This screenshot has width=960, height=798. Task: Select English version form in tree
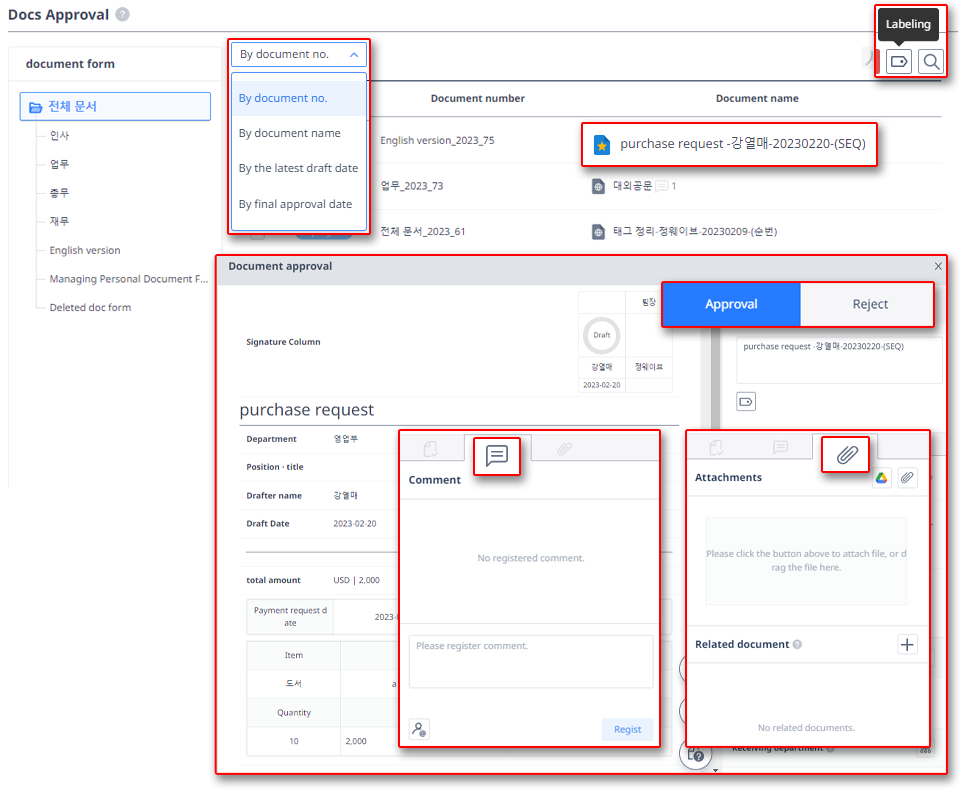tap(85, 250)
